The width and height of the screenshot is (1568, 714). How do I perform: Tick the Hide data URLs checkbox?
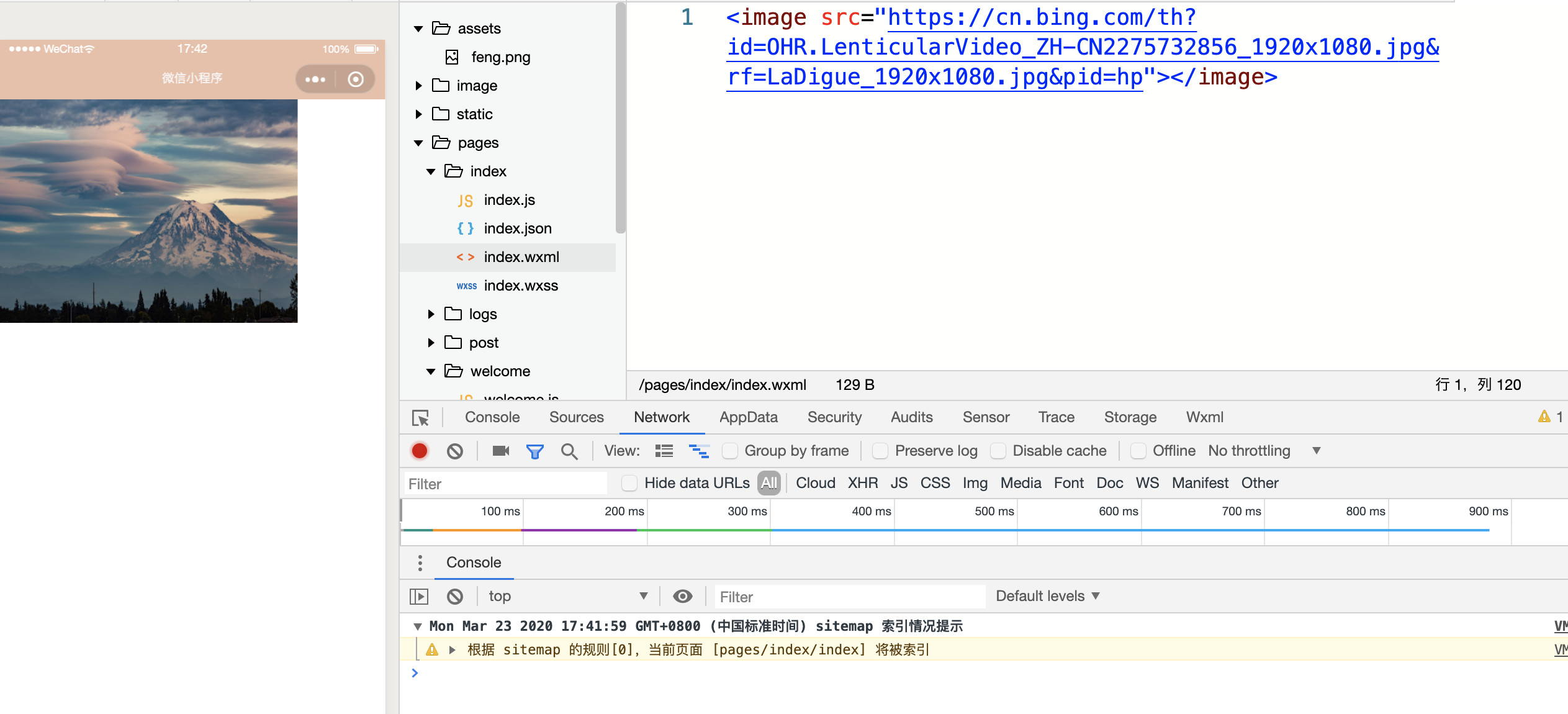pyautogui.click(x=629, y=483)
